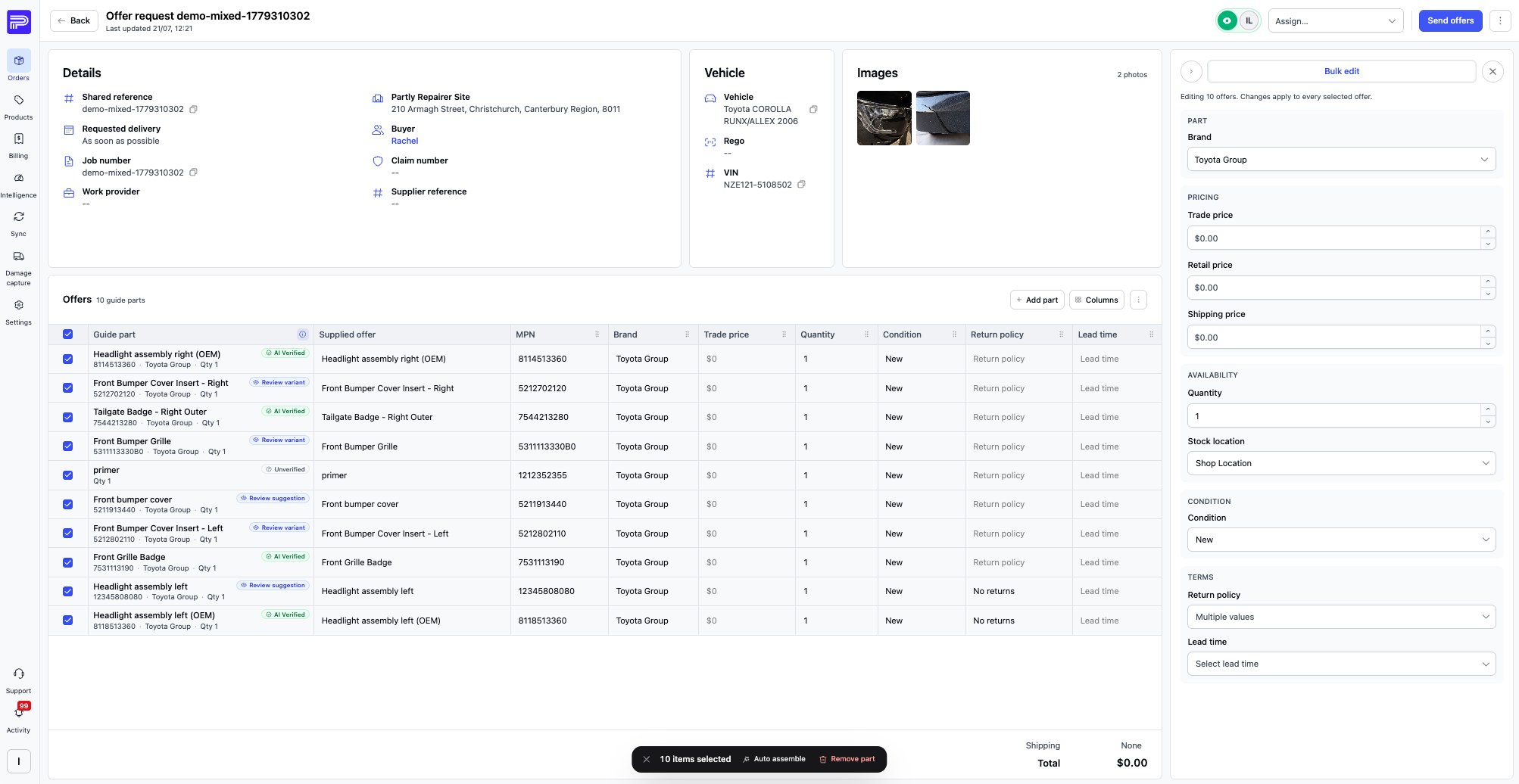Sort by the Brand column header

pyautogui.click(x=625, y=334)
